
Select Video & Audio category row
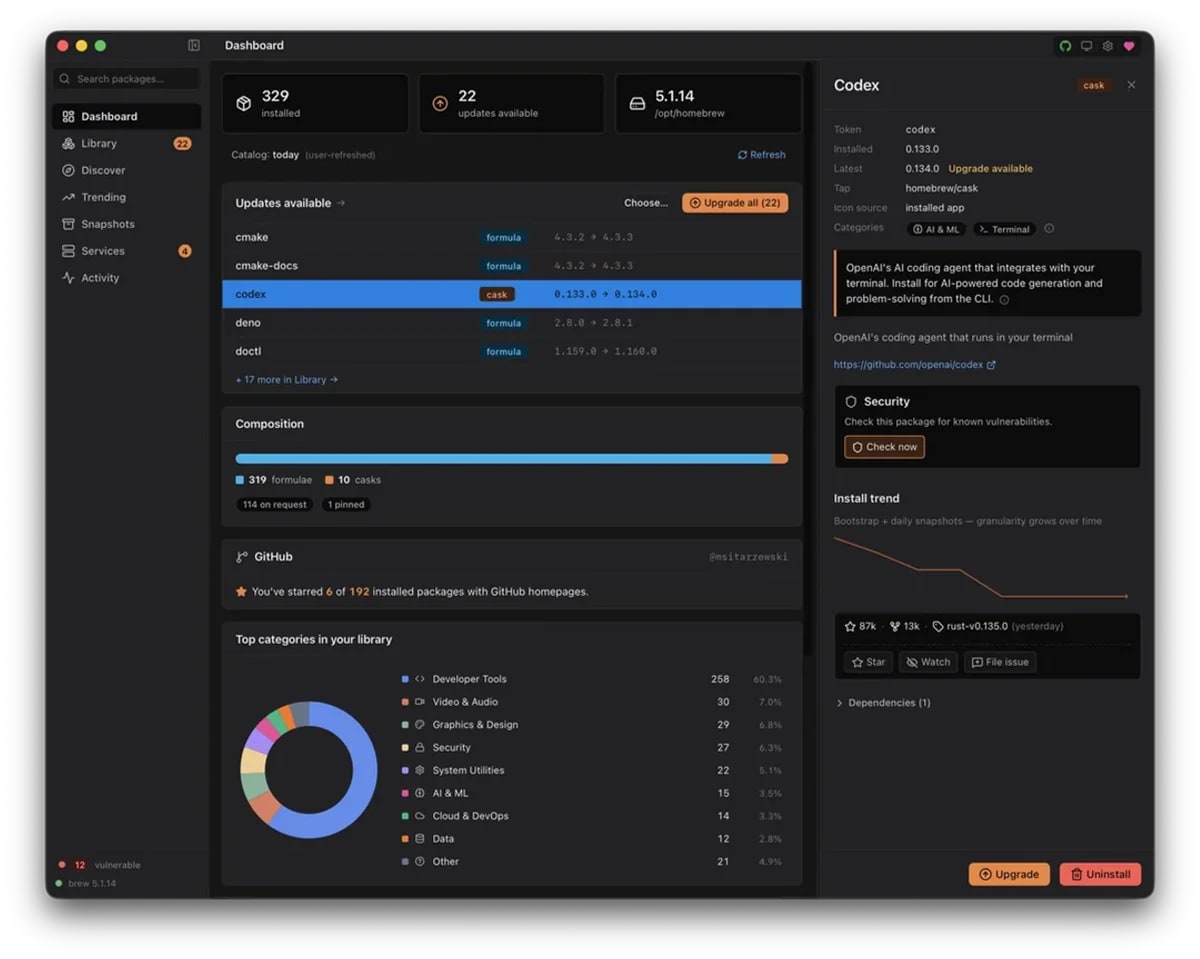(592, 702)
